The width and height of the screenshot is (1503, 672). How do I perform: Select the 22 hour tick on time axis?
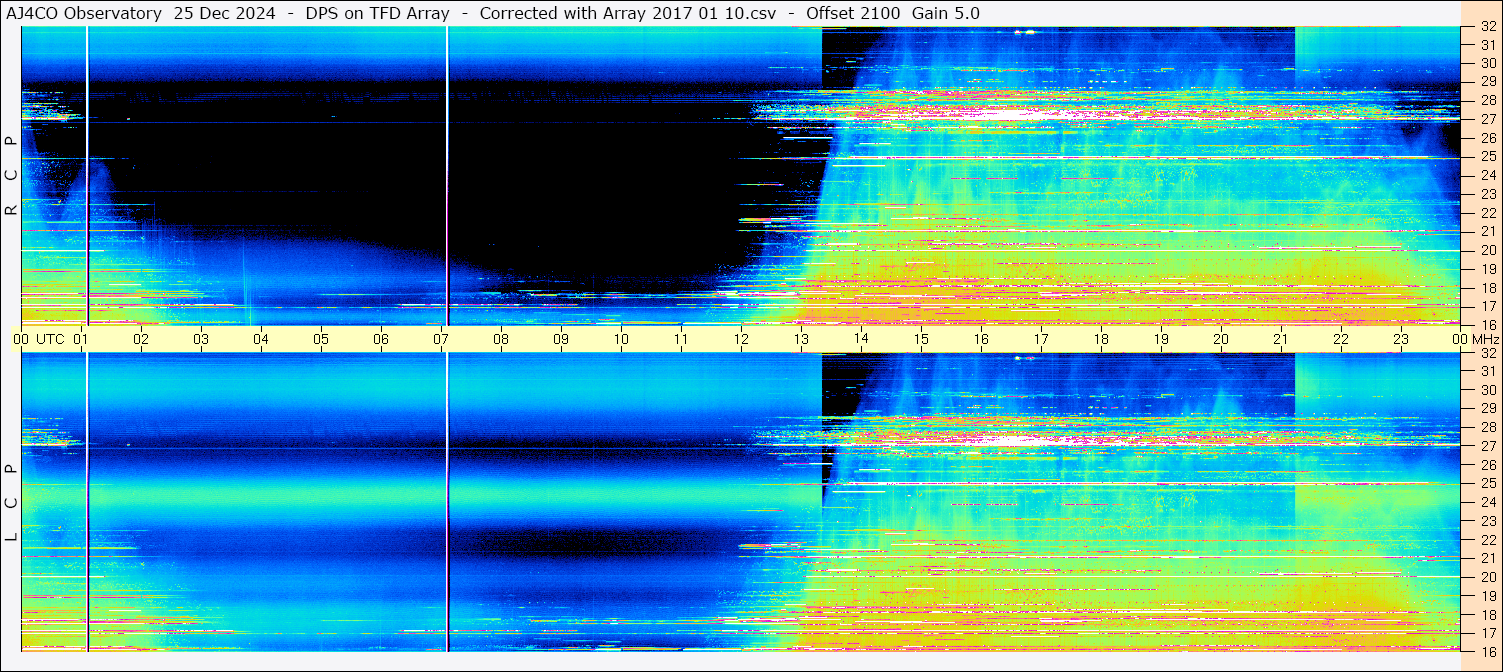click(x=1341, y=339)
